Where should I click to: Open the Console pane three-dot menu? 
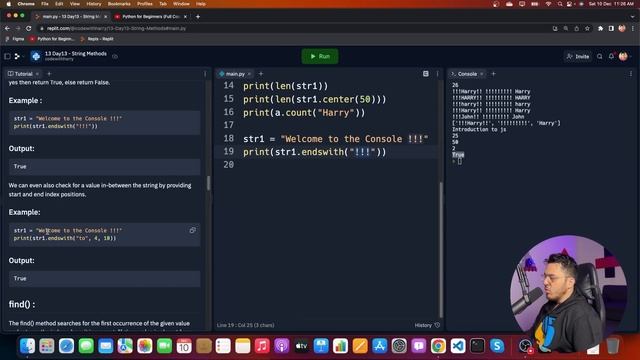631,74
